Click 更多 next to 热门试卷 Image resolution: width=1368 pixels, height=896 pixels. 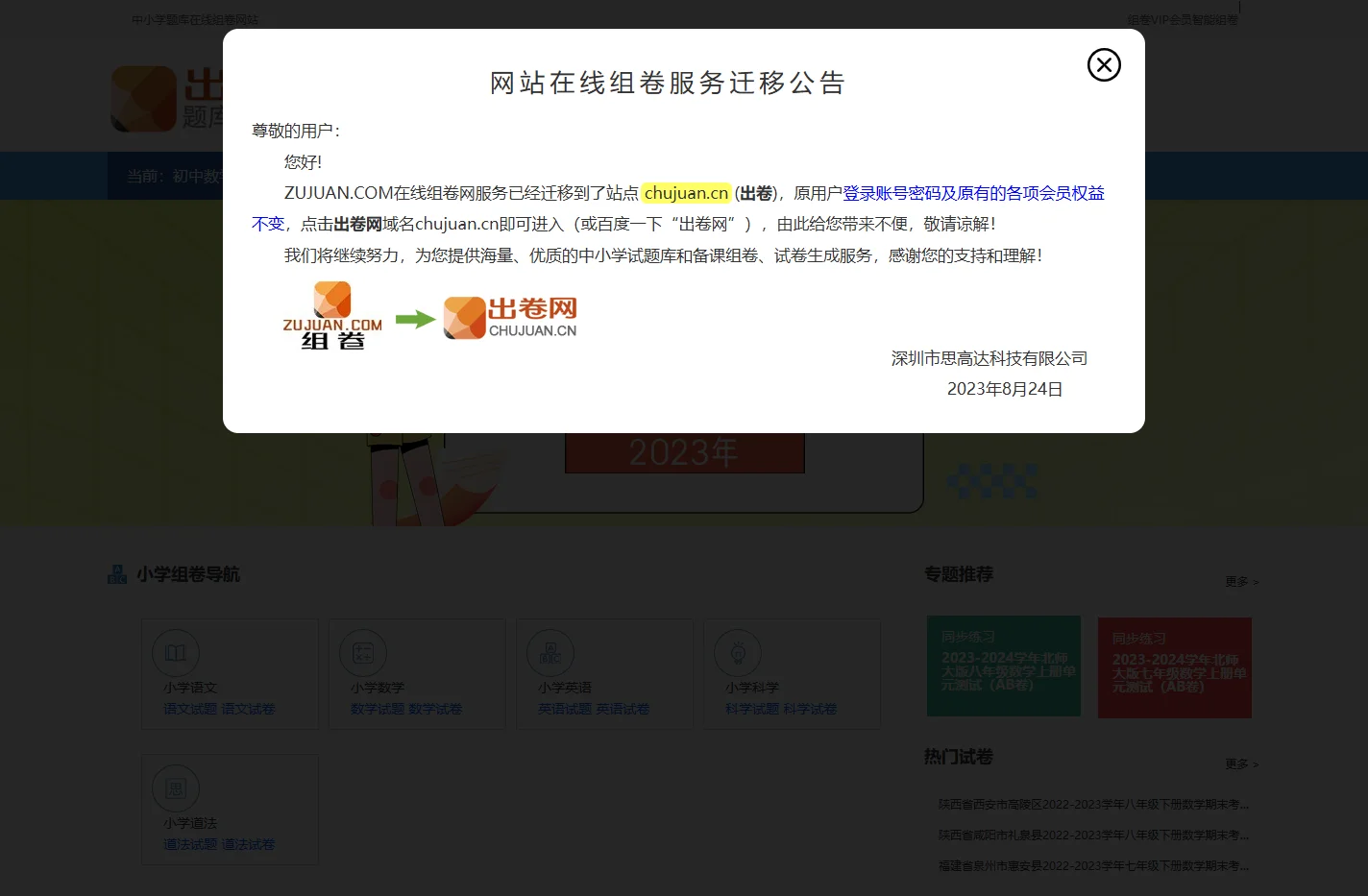pos(1241,764)
